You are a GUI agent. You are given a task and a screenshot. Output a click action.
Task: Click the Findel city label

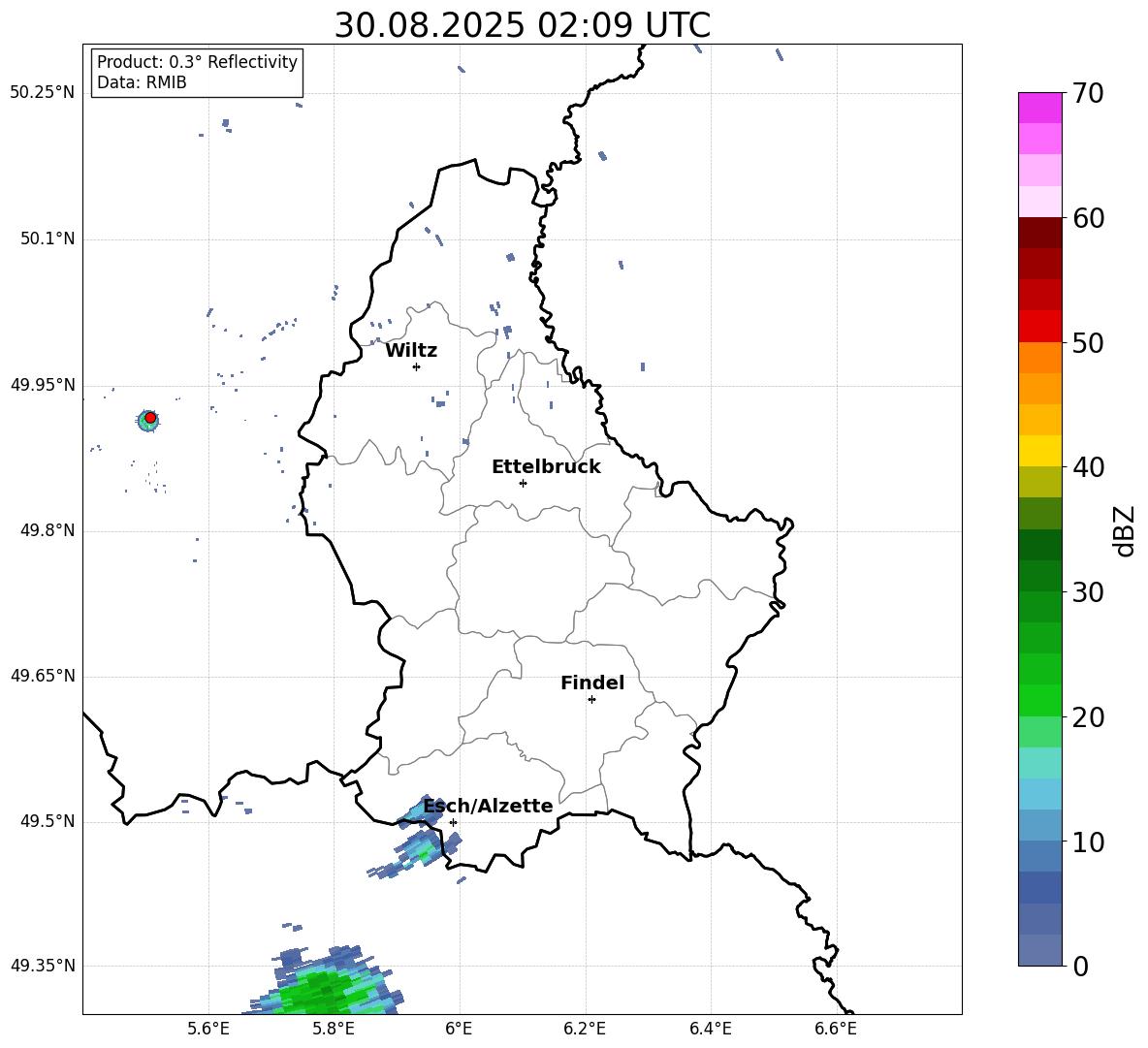click(x=592, y=683)
